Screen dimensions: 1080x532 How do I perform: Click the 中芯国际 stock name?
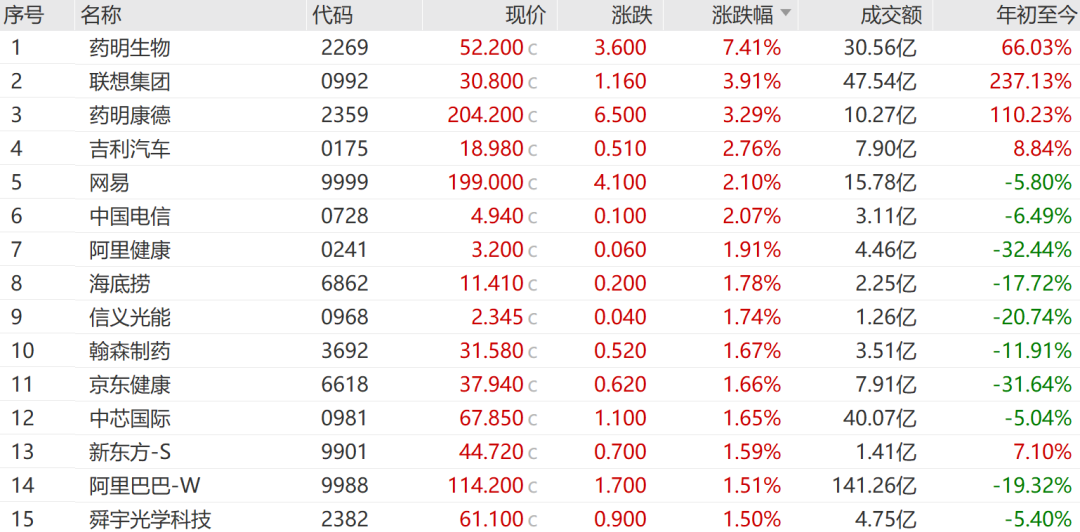(130, 418)
